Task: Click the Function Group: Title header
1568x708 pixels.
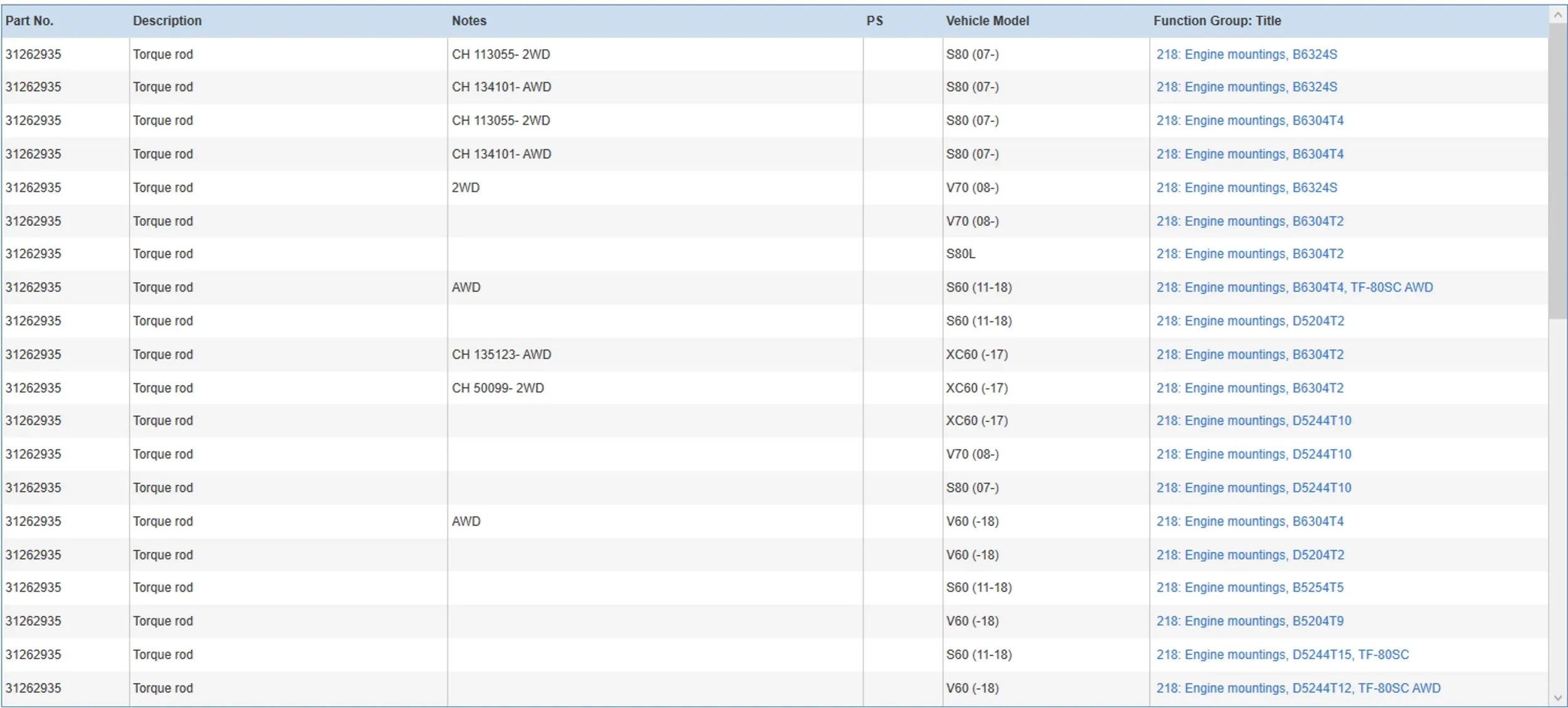Action: pos(1216,21)
